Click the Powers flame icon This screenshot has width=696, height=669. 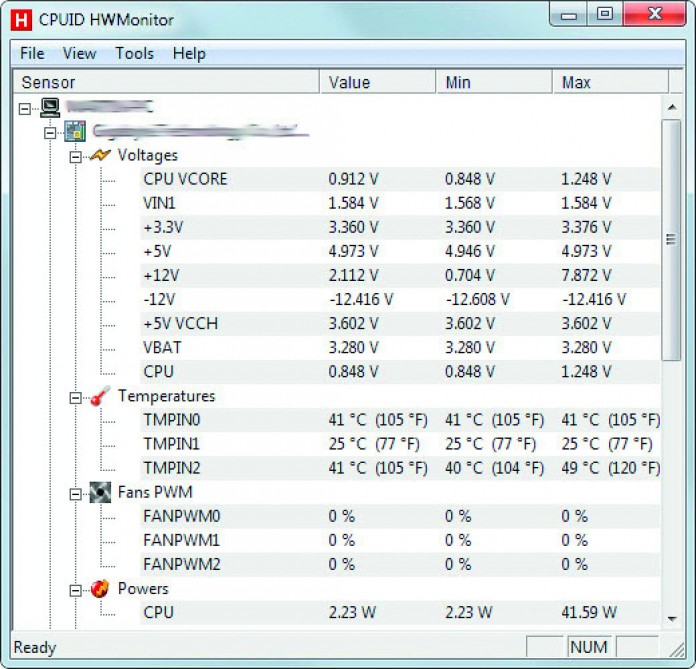(100, 589)
